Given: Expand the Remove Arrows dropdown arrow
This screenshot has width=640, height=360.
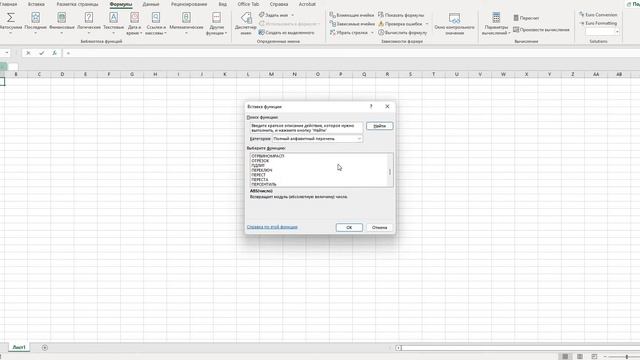Looking at the screenshot, I should pyautogui.click(x=372, y=33).
